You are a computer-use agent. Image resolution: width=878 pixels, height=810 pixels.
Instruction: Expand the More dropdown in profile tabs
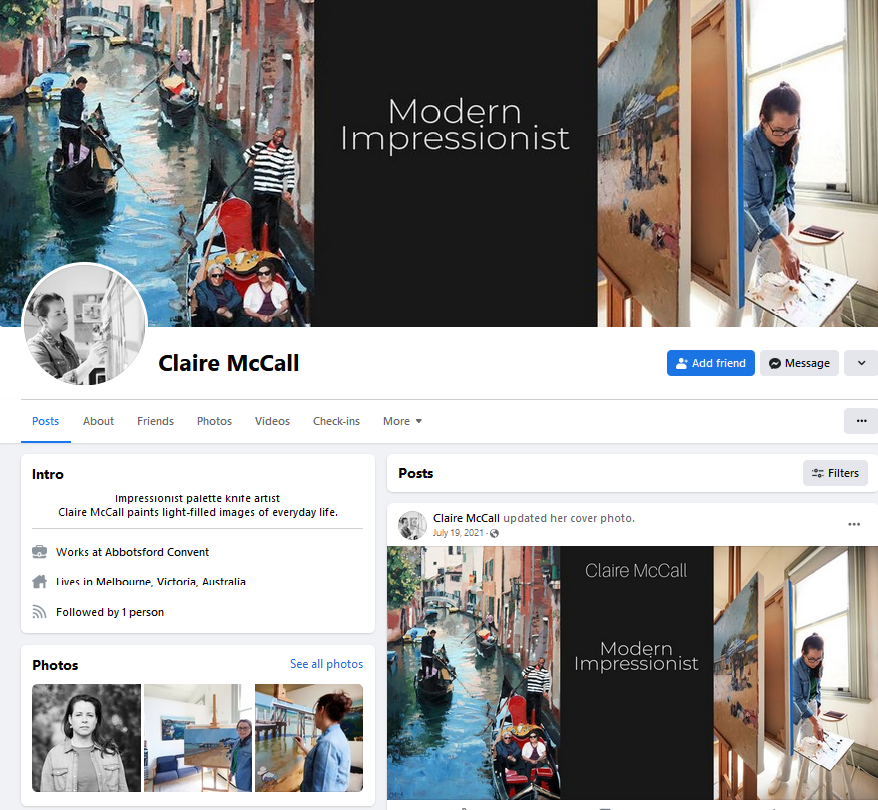tap(402, 421)
